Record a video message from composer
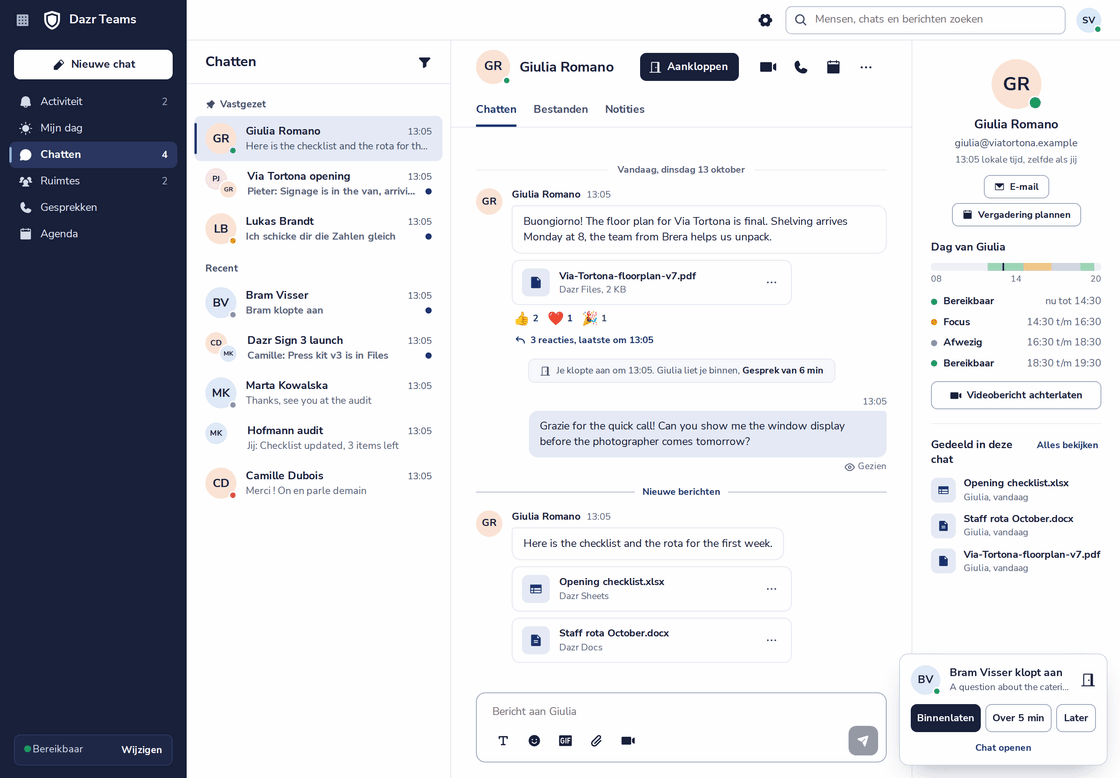The width and height of the screenshot is (1120, 778). (628, 741)
